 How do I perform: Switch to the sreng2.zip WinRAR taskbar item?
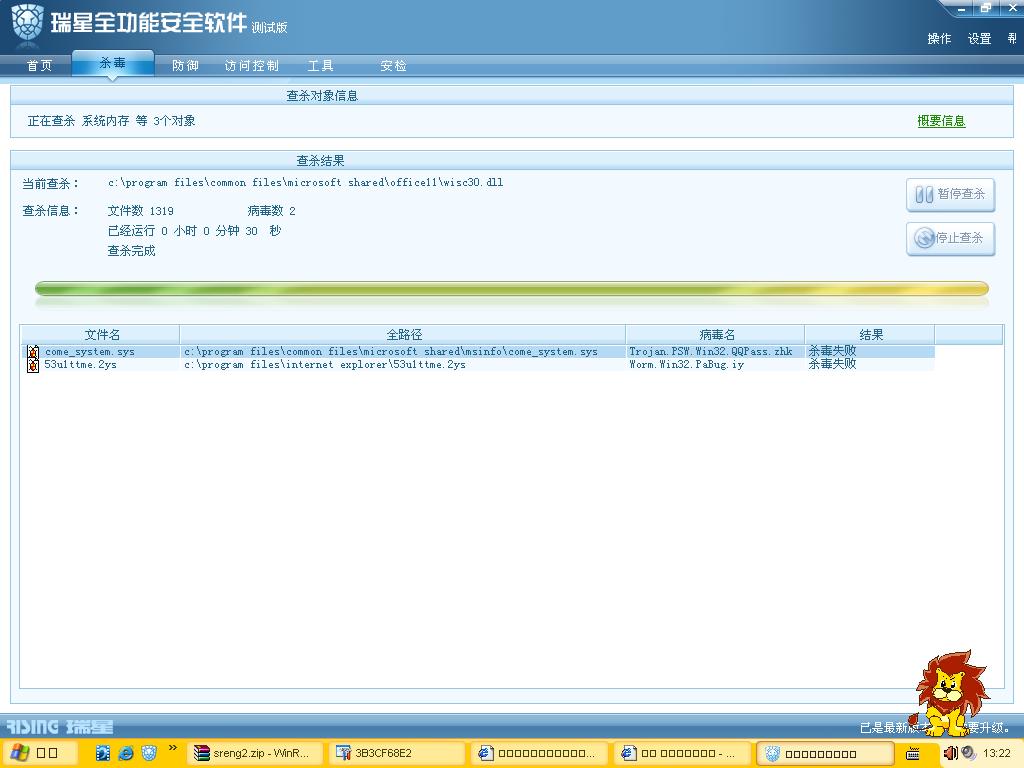(255, 753)
